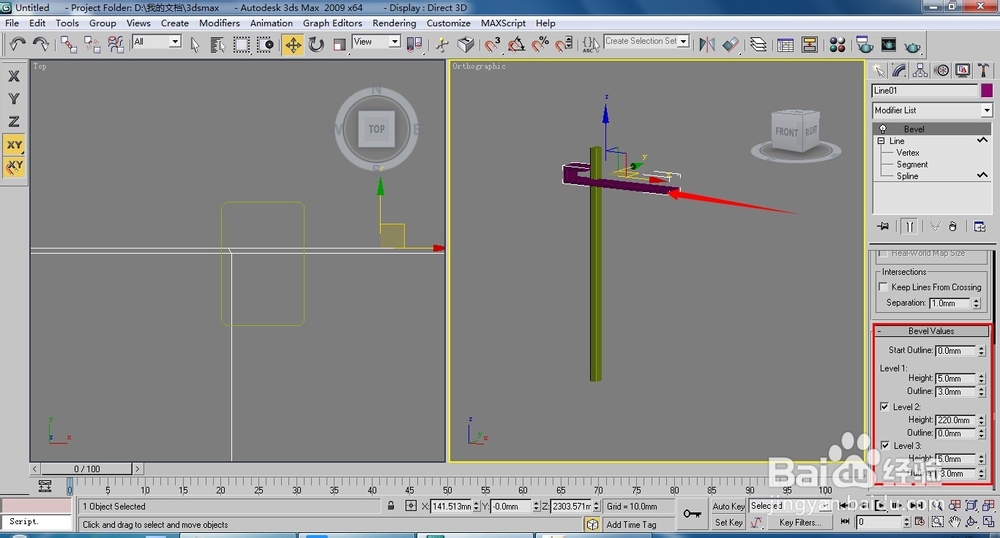Open the Layer Manager icon
Image resolution: width=1000 pixels, height=538 pixels.
coord(758,44)
